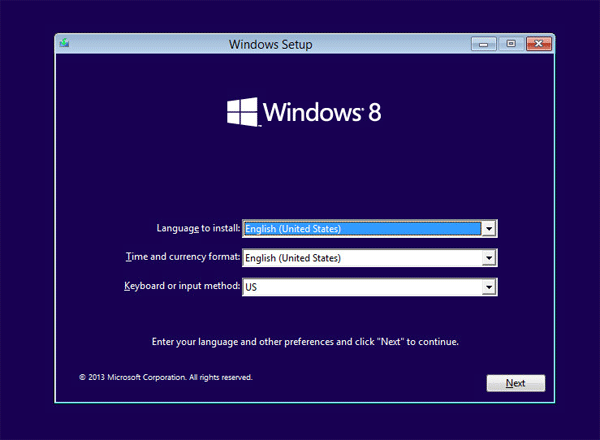The height and width of the screenshot is (440, 600).
Task: Click the Windows 8 logo
Action: point(304,112)
